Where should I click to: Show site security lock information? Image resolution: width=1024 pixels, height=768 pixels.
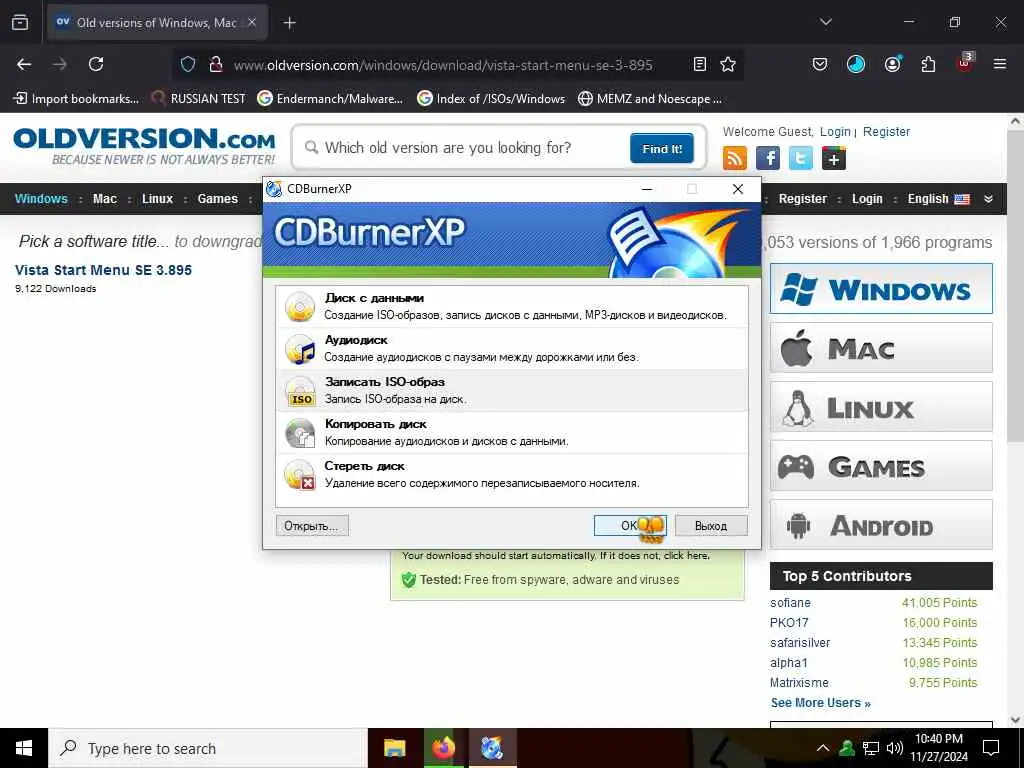215,64
